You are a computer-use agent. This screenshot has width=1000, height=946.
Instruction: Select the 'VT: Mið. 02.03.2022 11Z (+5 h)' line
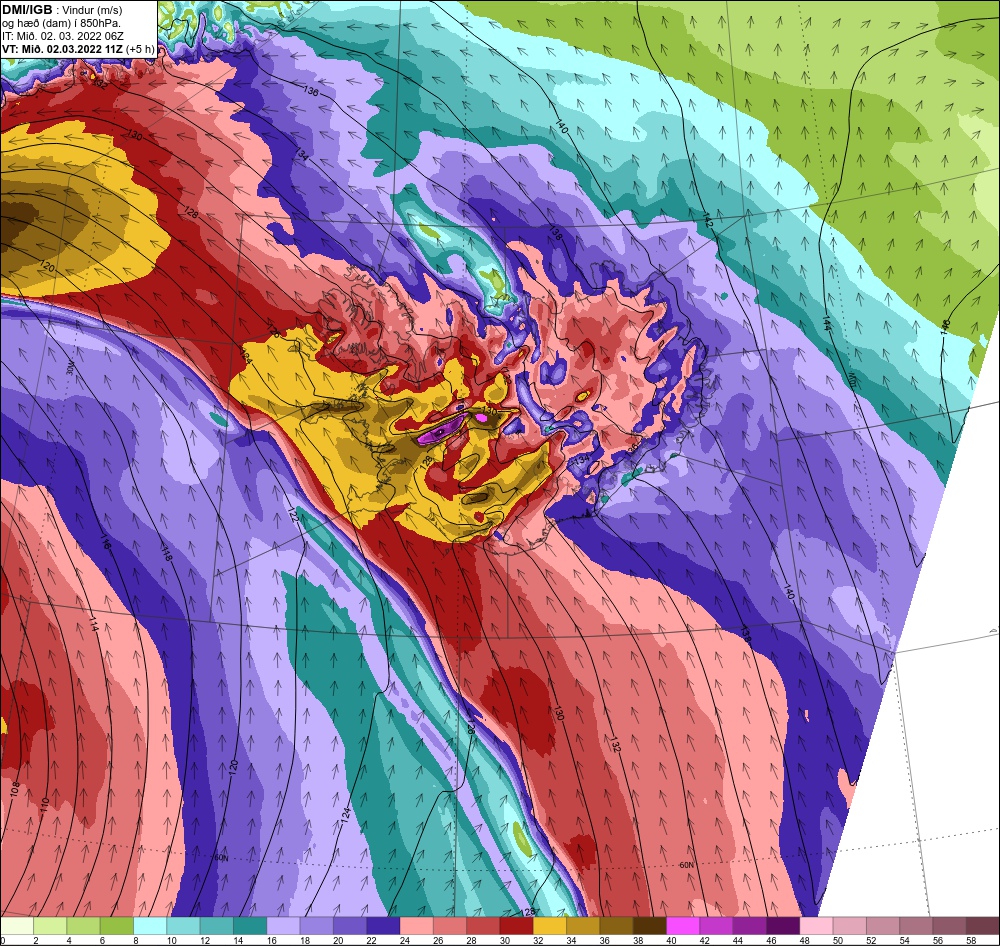tap(78, 48)
